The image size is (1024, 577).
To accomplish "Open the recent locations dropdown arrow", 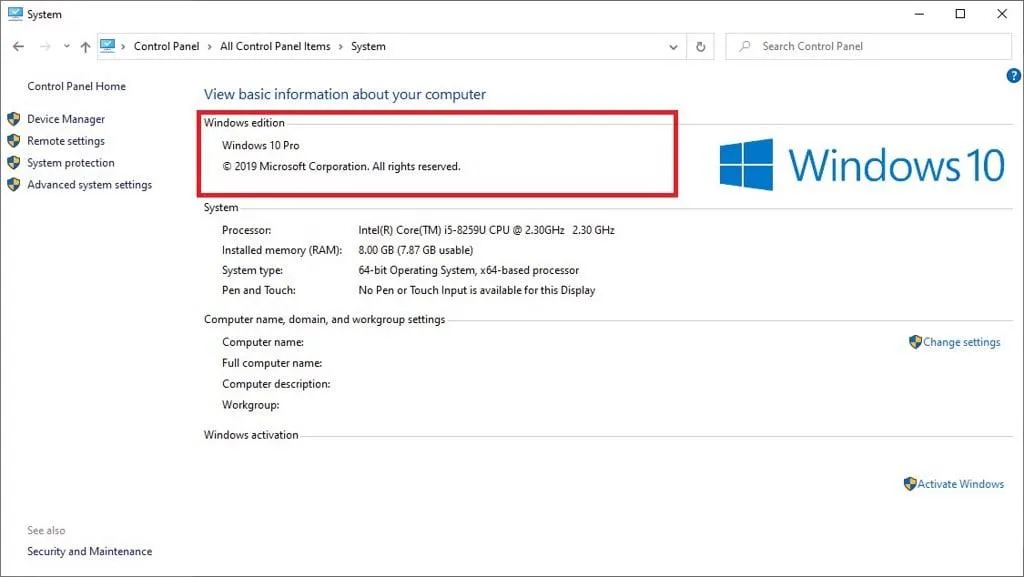I will coord(66,47).
